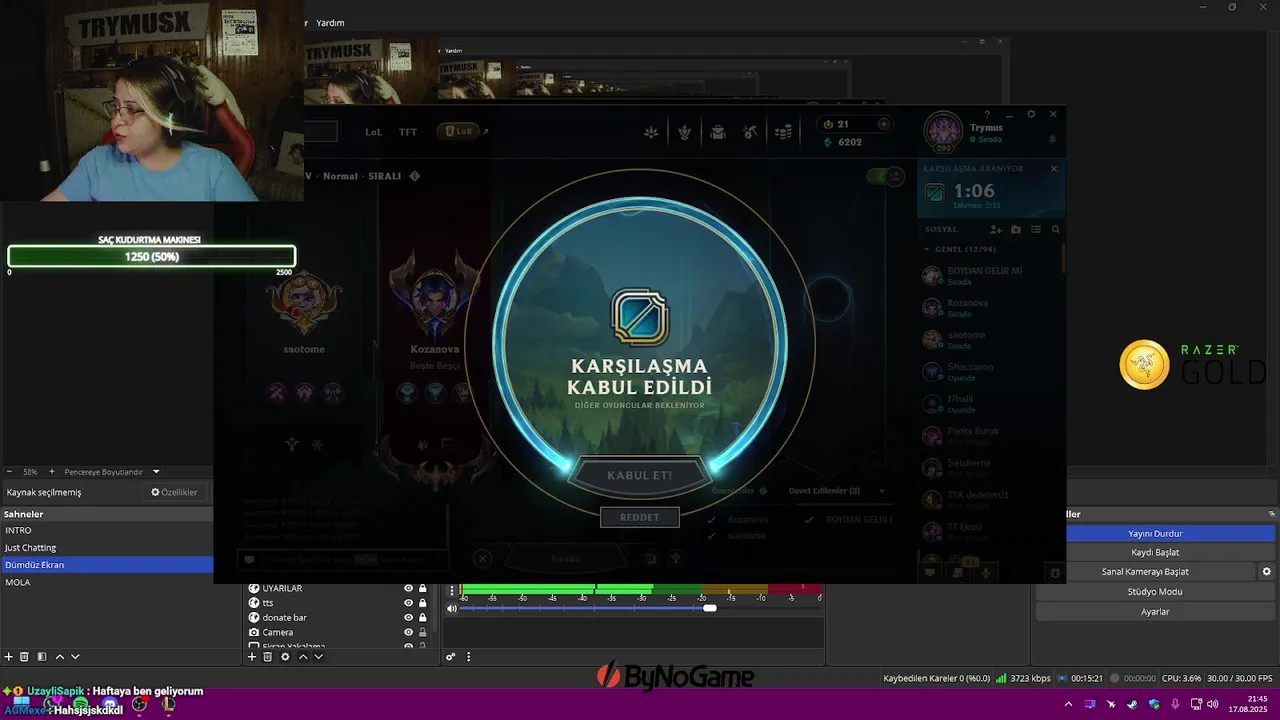Remove selected source with trash icon

click(268, 657)
